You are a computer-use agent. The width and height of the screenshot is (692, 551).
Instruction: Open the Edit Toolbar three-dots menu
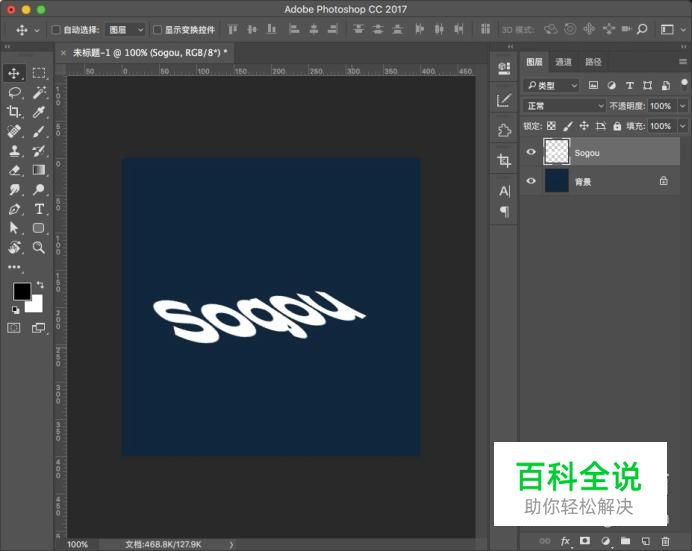[14, 267]
